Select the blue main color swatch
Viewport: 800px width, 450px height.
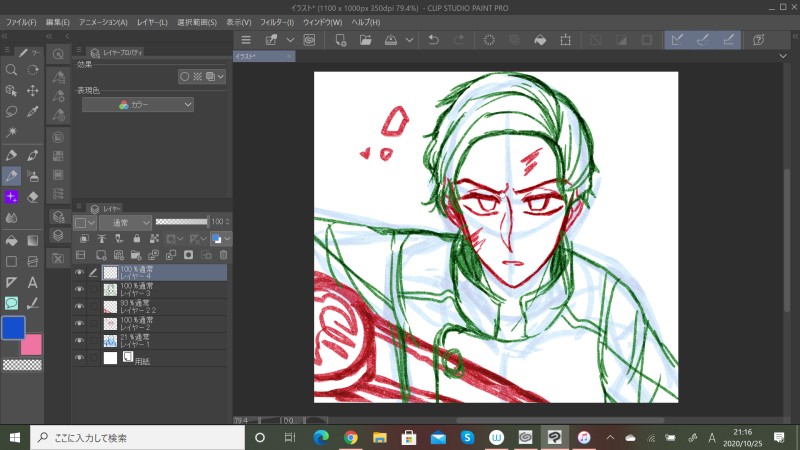13,328
